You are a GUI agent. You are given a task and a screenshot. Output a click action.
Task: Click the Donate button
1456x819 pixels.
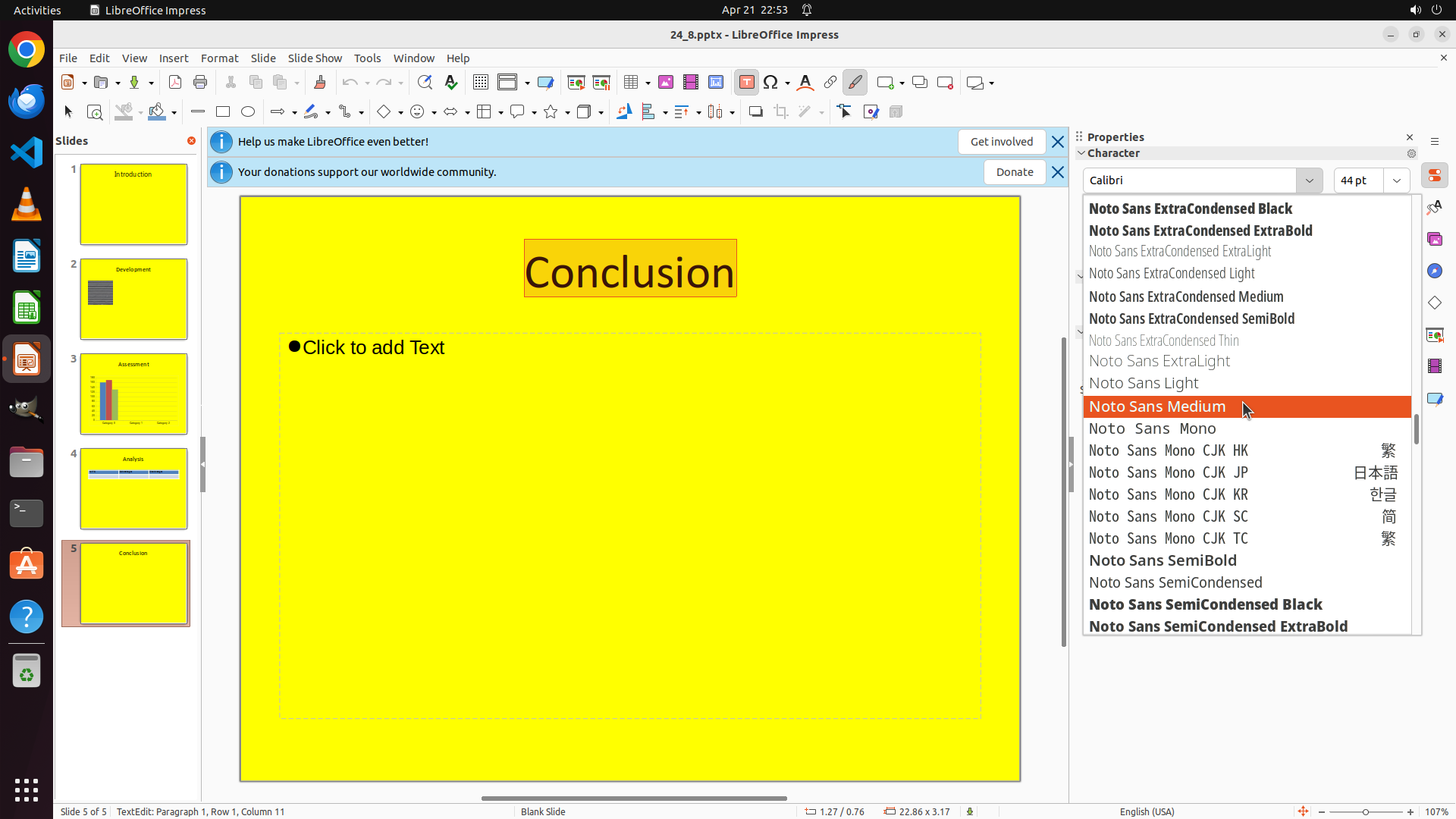point(1014,172)
